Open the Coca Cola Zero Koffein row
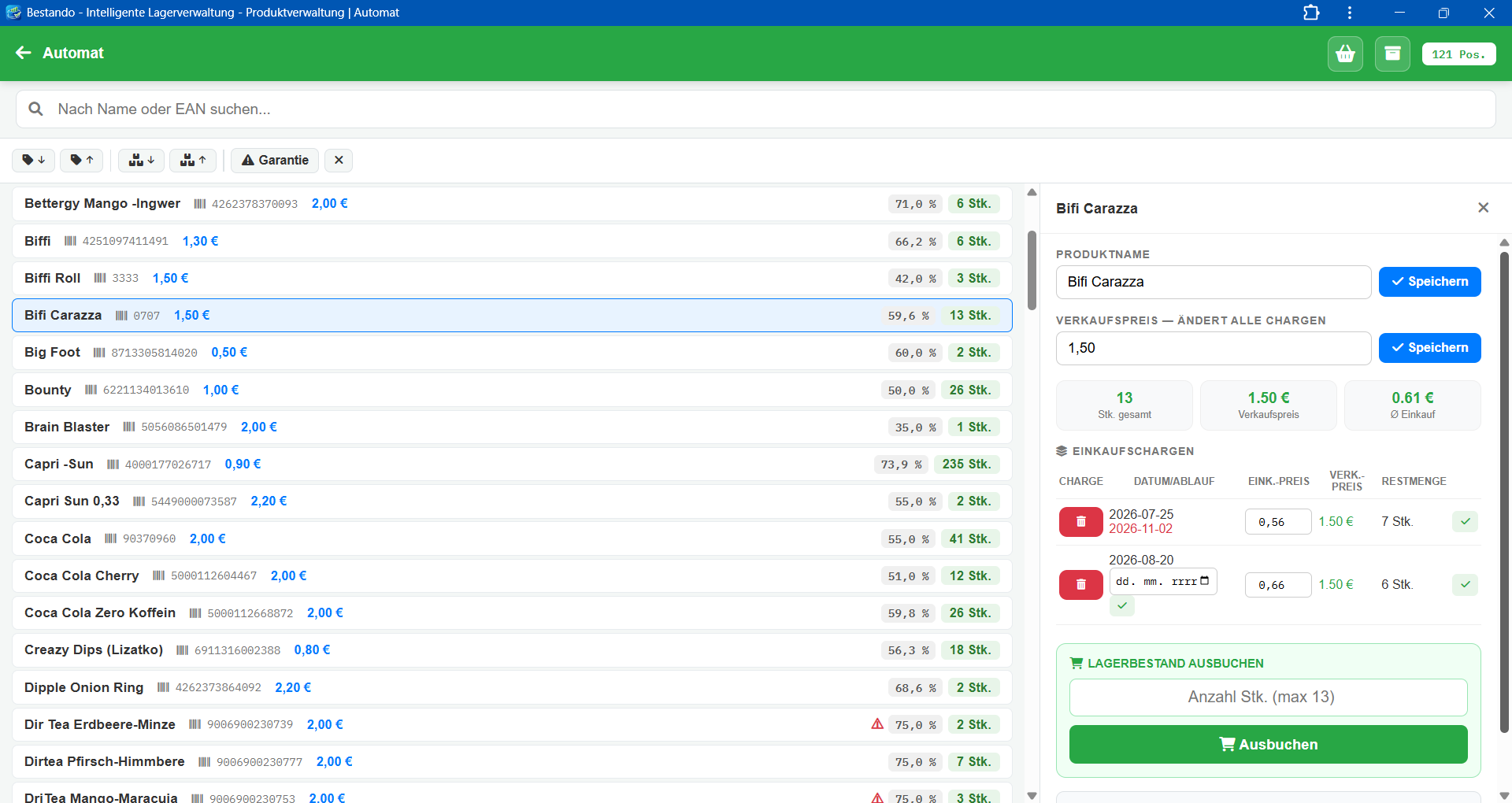Viewport: 1512px width, 803px height. pos(512,612)
